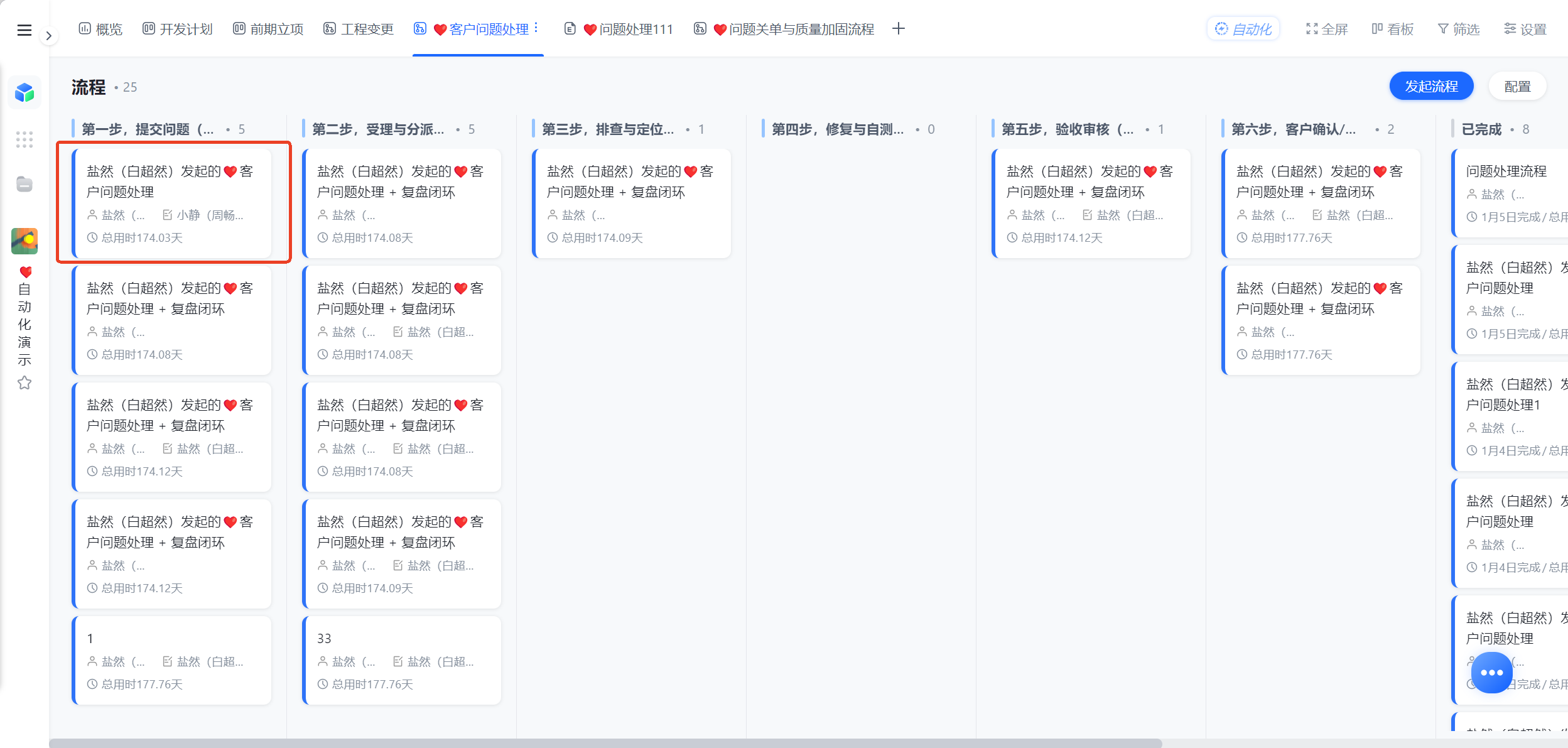The image size is (1568, 748).
Task: Open the nine-dot apps grid icon
Action: click(24, 139)
